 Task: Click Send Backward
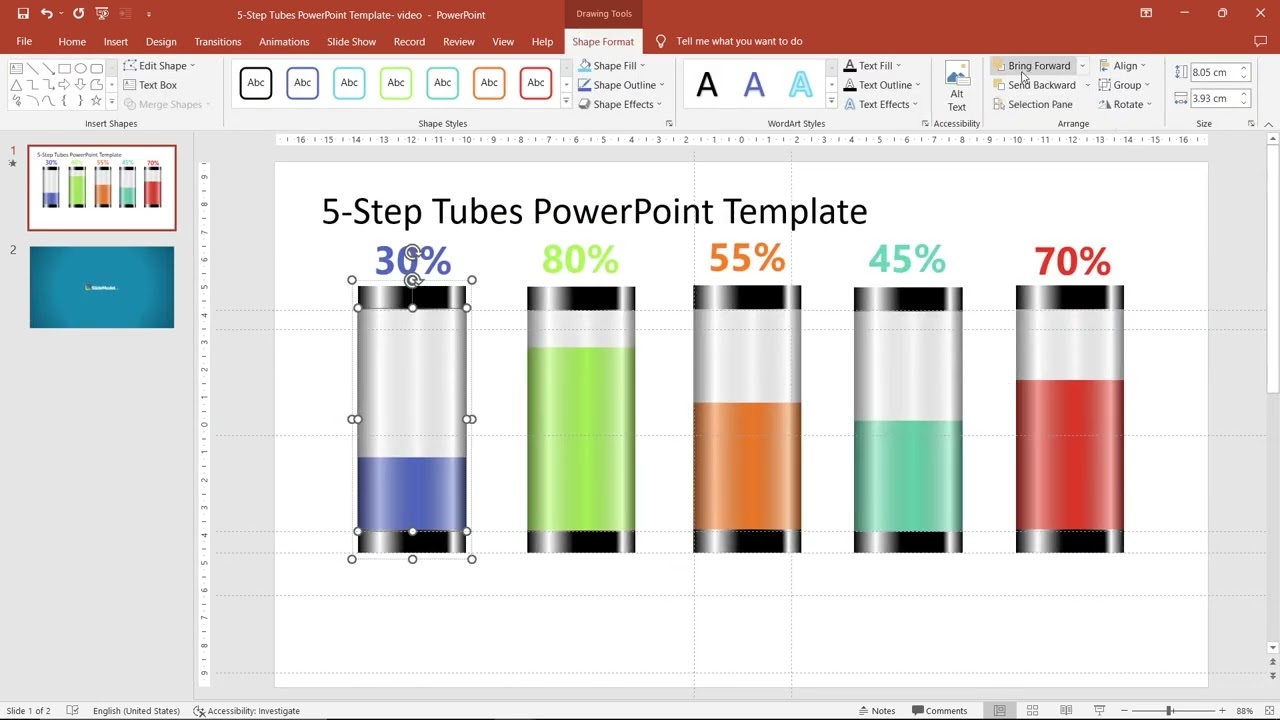[1035, 85]
